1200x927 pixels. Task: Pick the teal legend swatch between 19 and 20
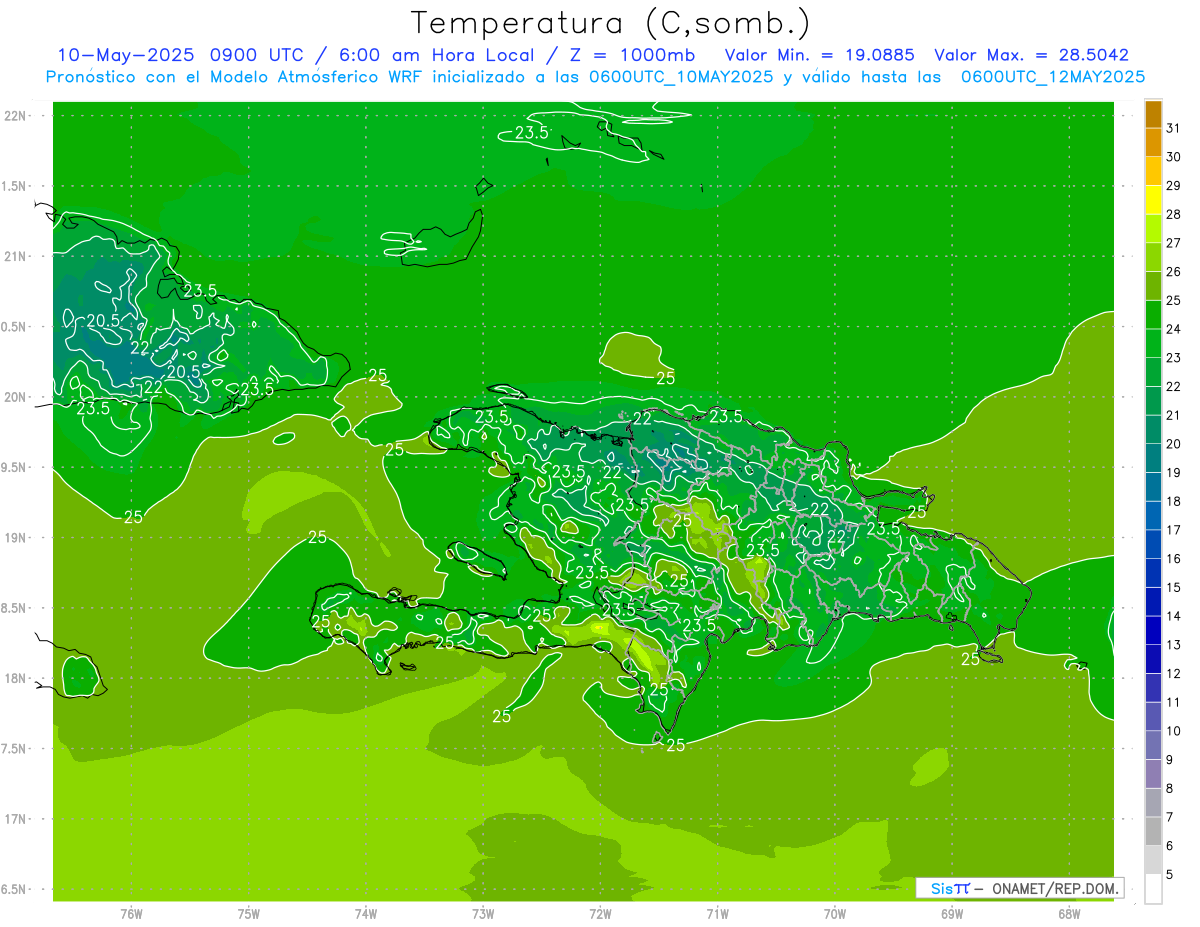pyautogui.click(x=1153, y=459)
